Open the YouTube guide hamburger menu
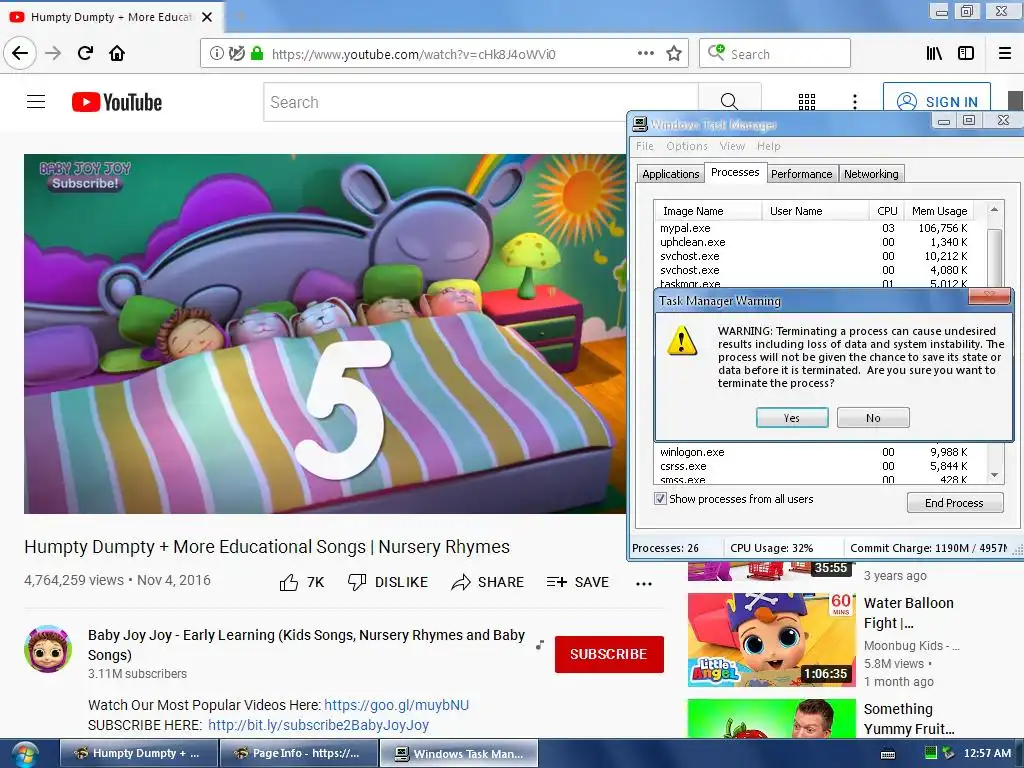This screenshot has height=768, width=1024. click(36, 102)
